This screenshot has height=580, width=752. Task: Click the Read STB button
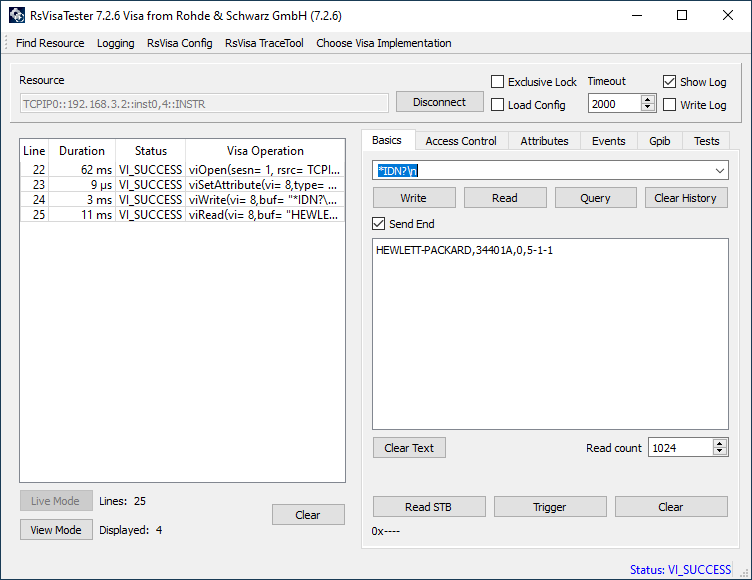click(429, 507)
